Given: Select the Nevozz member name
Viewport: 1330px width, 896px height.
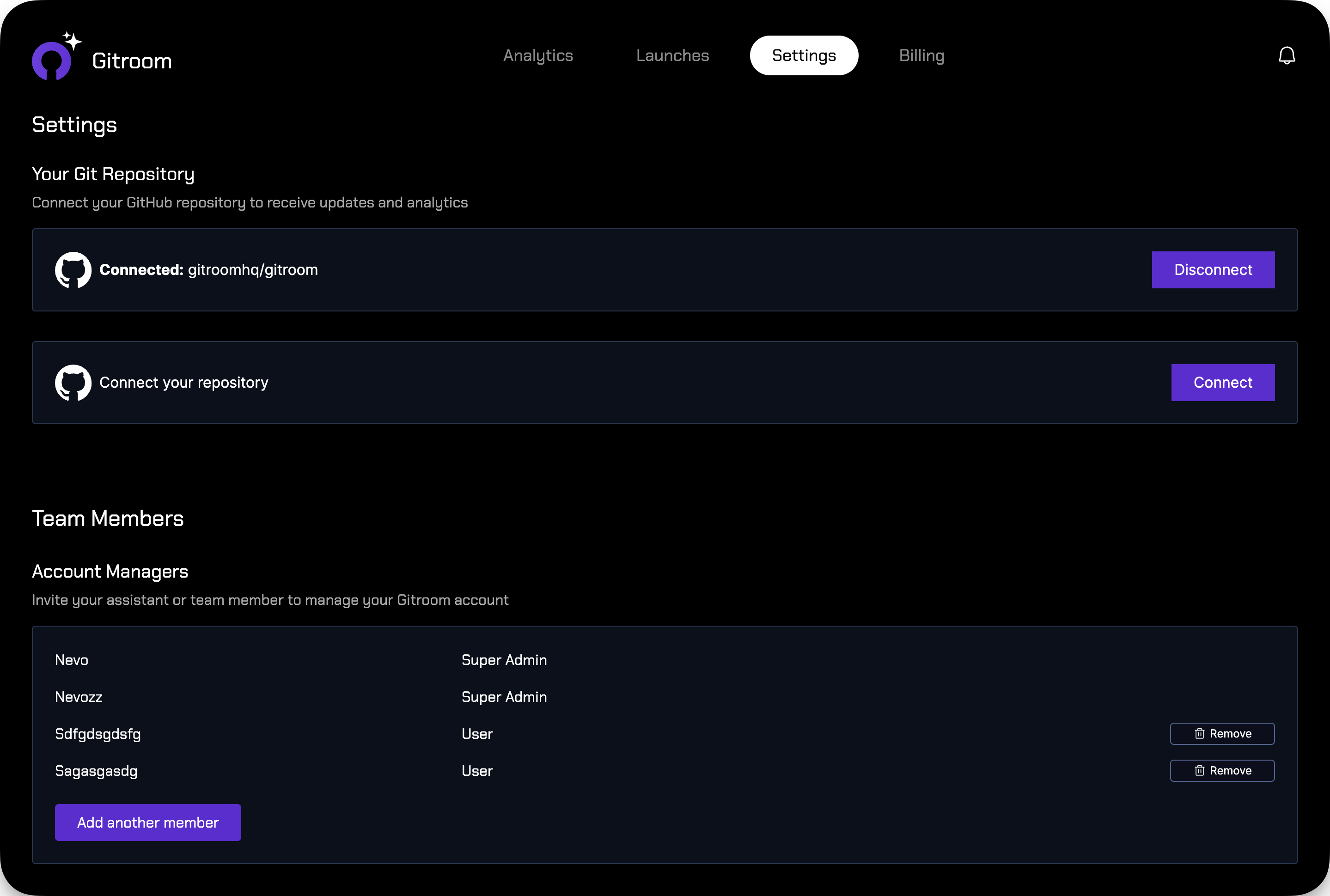Looking at the screenshot, I should [78, 697].
